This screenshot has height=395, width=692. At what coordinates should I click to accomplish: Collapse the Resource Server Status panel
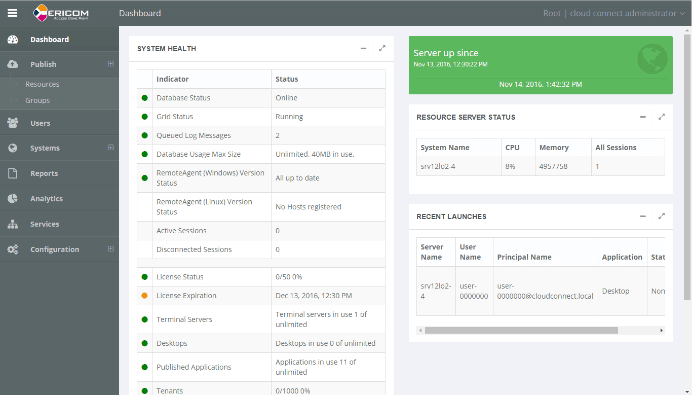click(643, 117)
